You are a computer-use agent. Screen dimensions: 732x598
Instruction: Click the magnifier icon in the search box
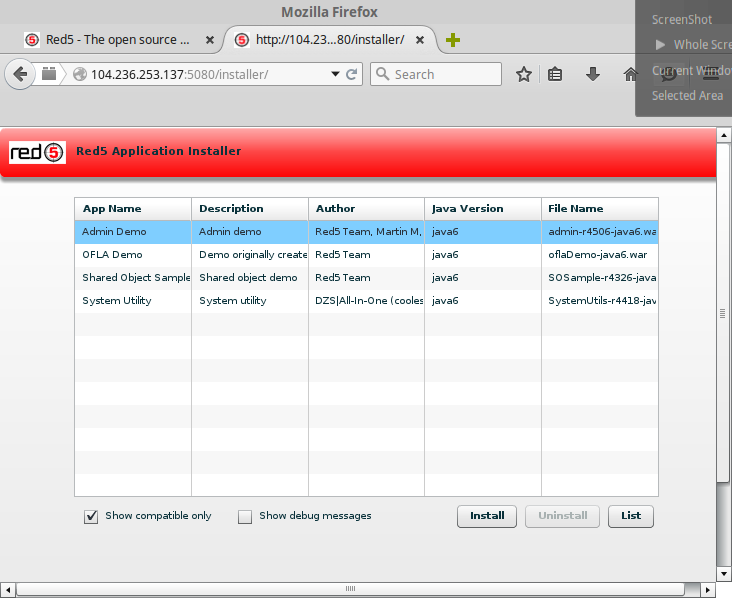click(x=382, y=74)
